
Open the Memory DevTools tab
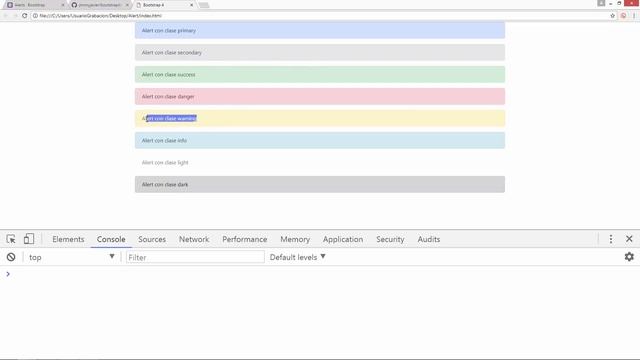(295, 239)
